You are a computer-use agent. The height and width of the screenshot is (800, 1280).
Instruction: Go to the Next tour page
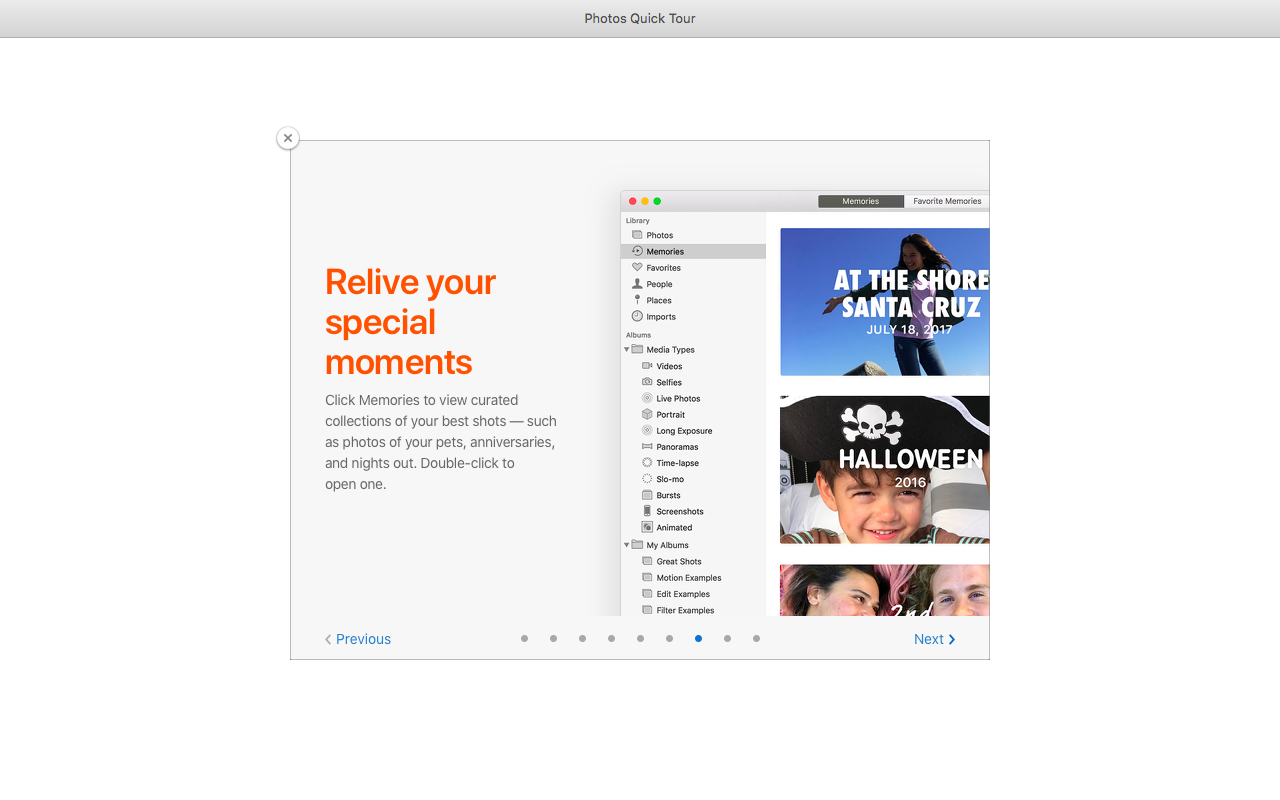click(x=934, y=639)
